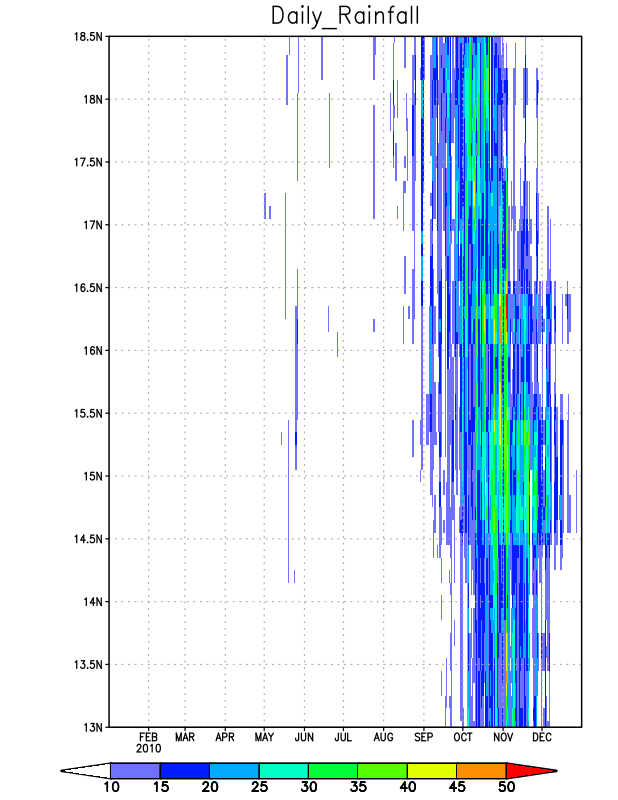Select the yellow 40-45 colorbar swatch
Screen dimensions: 618x800
[432, 770]
